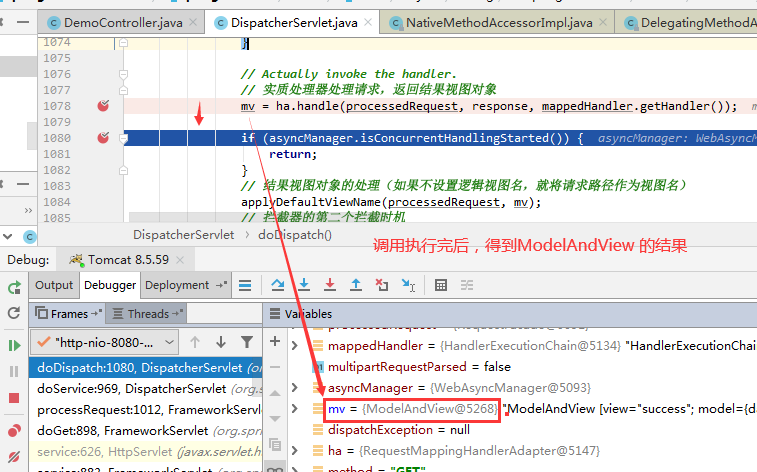Click the multipartRequestParsed = false variable

(x=419, y=367)
